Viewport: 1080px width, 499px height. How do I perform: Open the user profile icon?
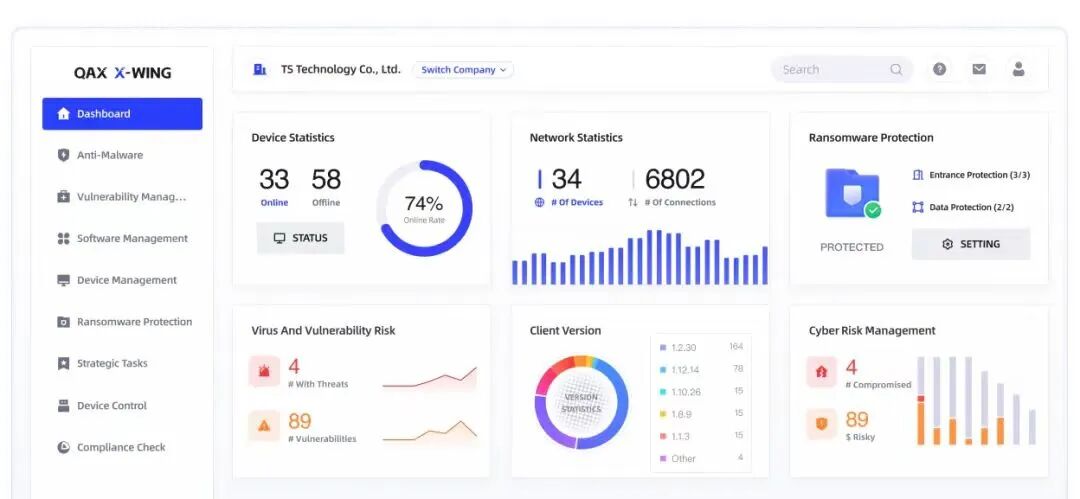point(1018,69)
